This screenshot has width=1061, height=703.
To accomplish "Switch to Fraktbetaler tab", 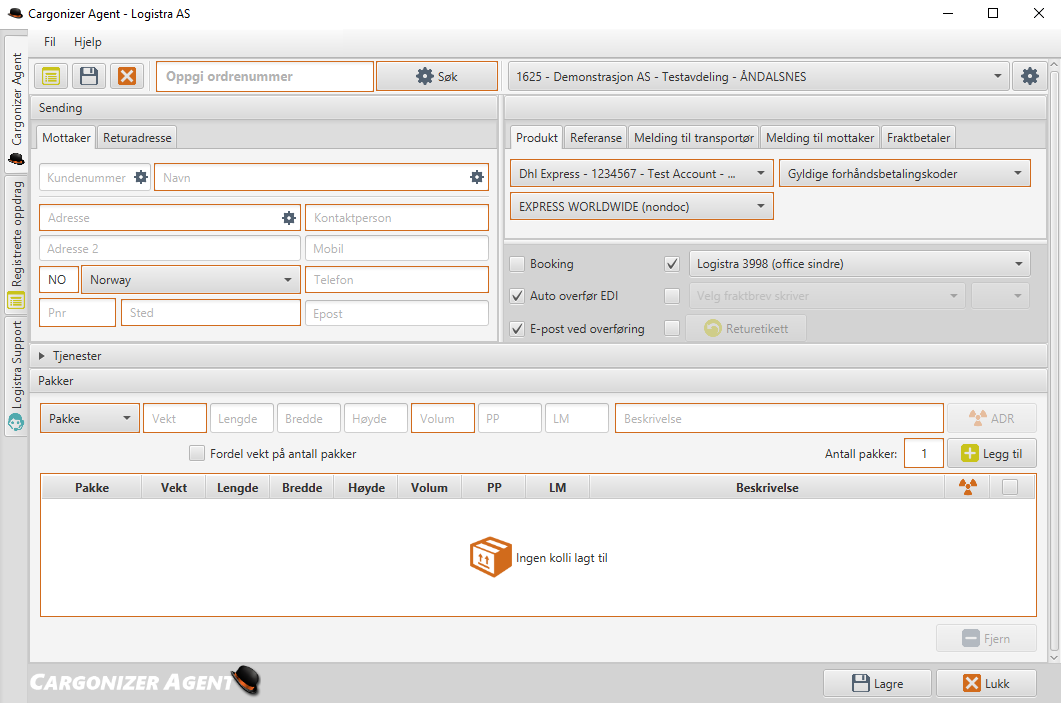I will [918, 137].
